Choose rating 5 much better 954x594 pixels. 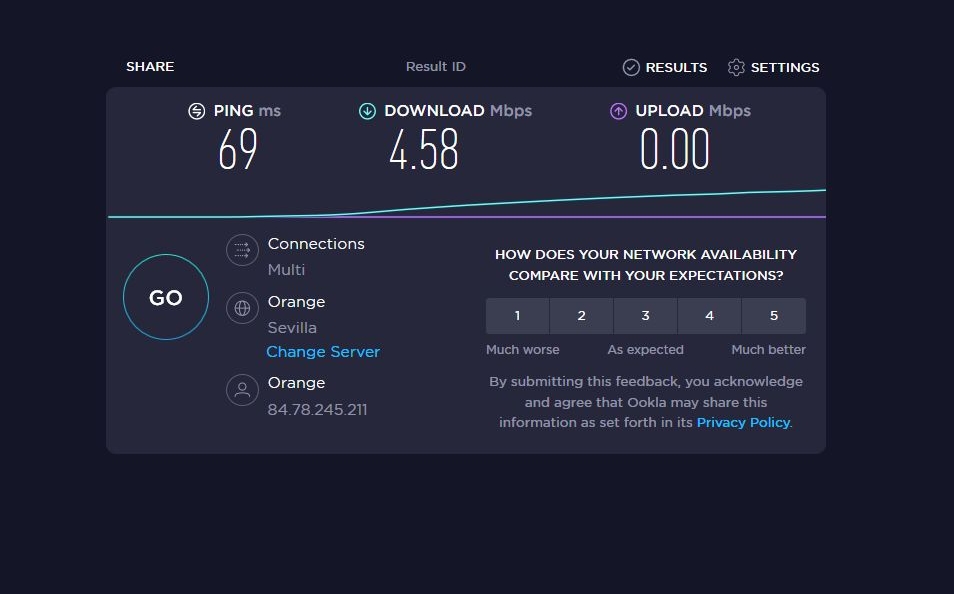(774, 316)
